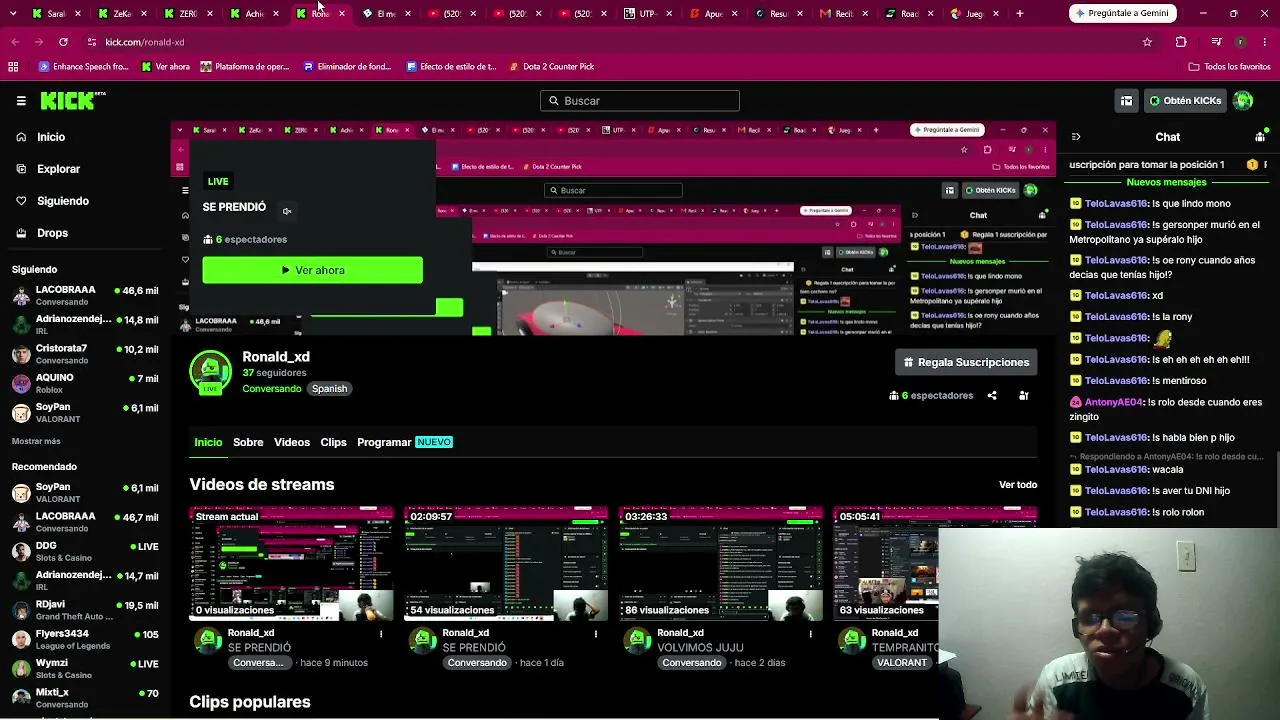Click the Regala Suscripciones button
The width and height of the screenshot is (1280, 720).
pos(966,362)
